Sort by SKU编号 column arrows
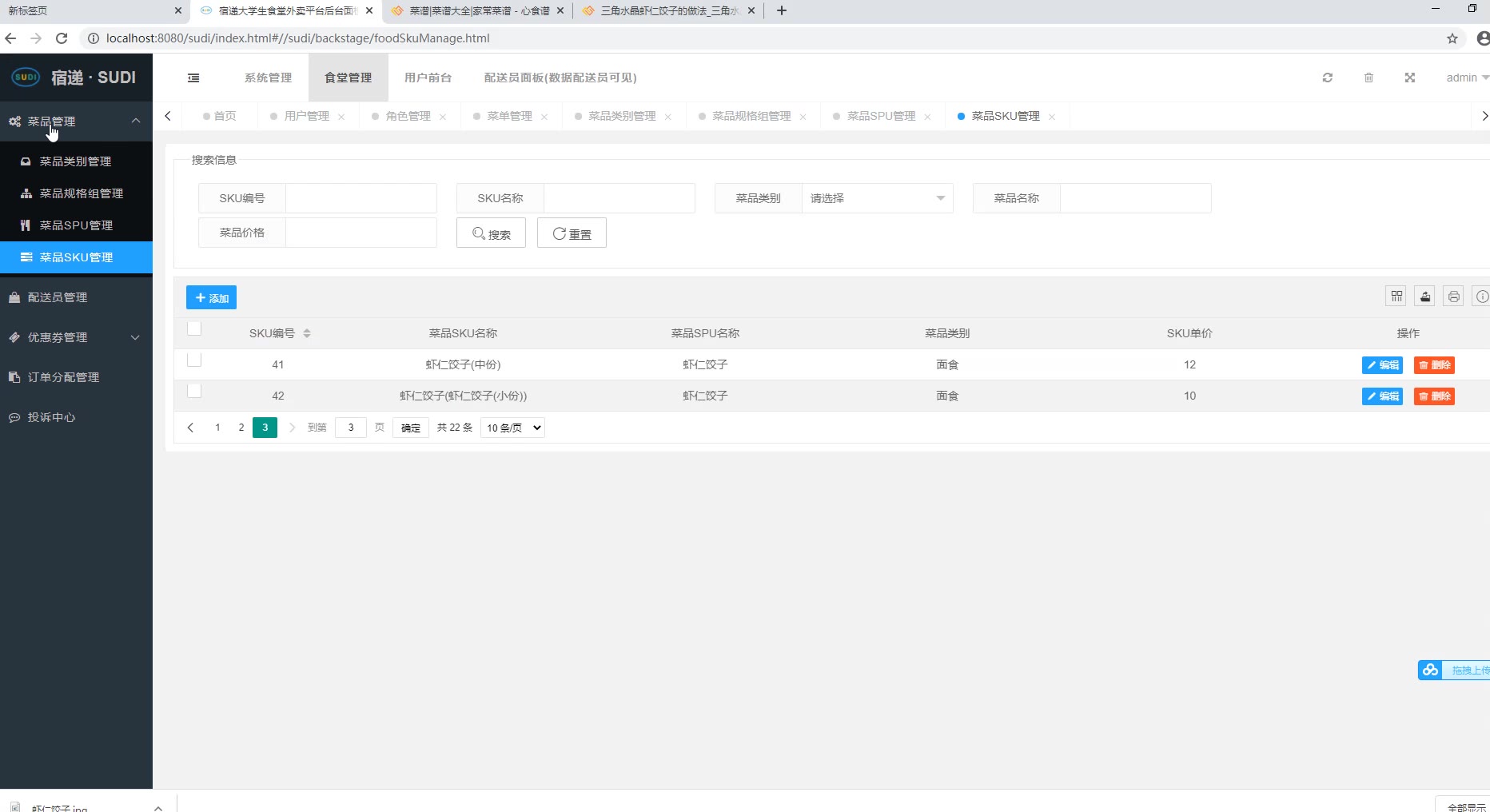The width and height of the screenshot is (1490, 812). tap(307, 333)
